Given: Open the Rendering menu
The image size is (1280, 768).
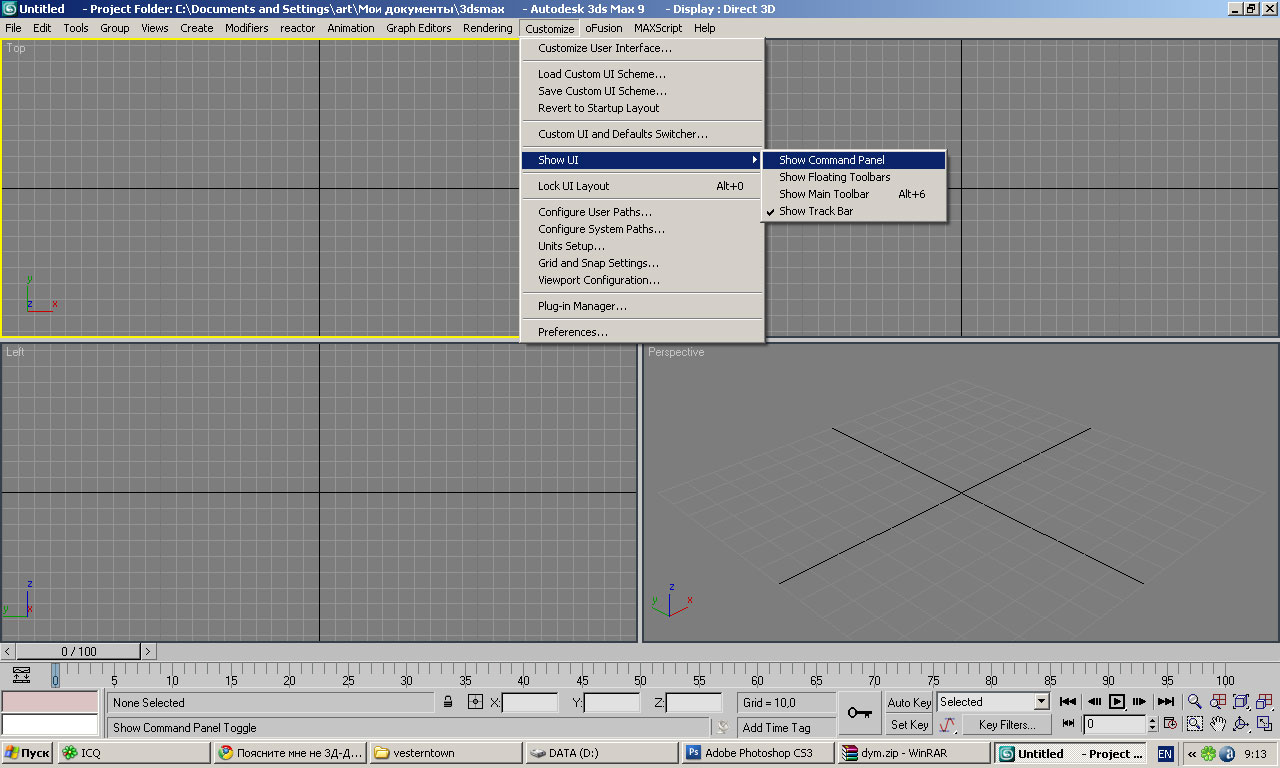Looking at the screenshot, I should (x=487, y=28).
